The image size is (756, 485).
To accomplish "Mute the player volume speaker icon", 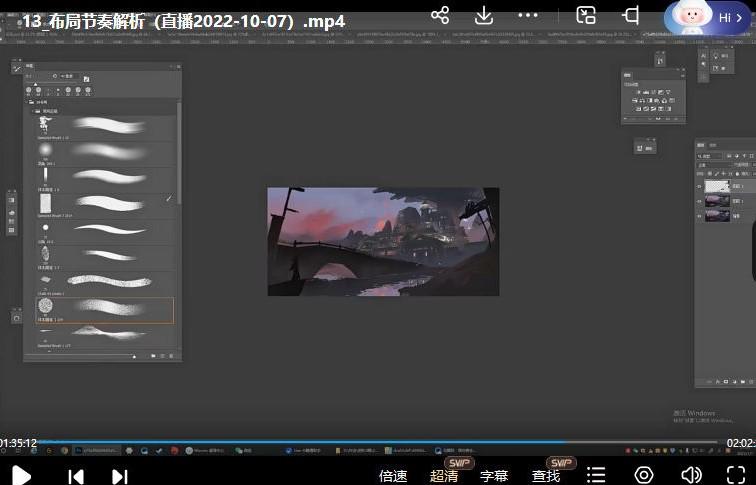I will coord(691,475).
